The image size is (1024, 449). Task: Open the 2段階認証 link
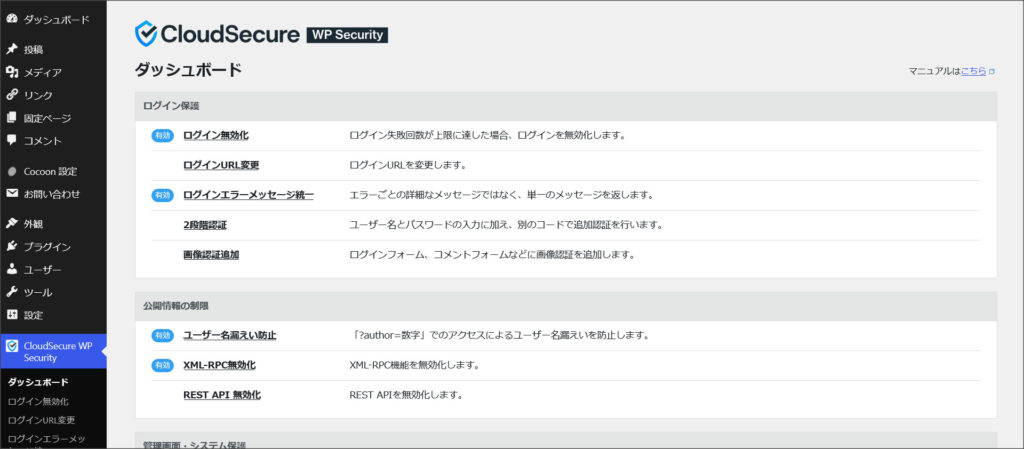click(205, 225)
